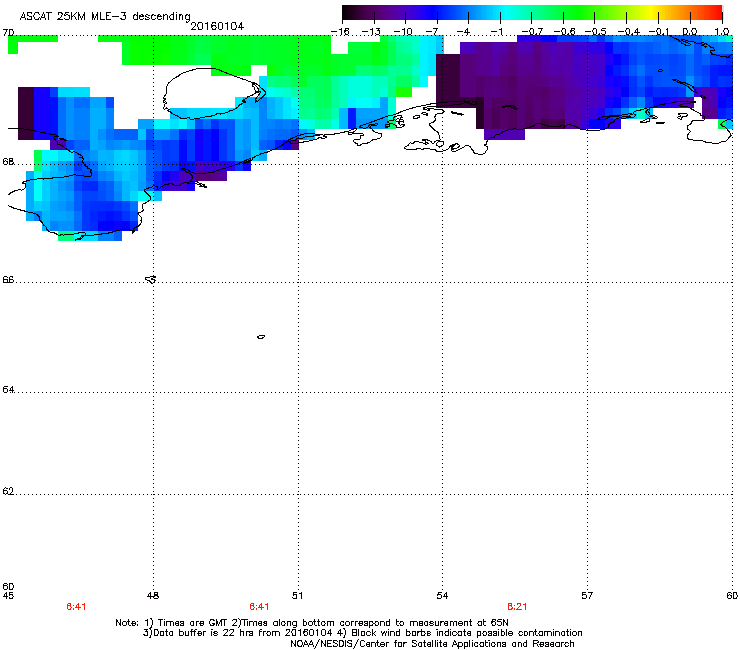This screenshot has height=650, width=740.
Task: Click the '-0.7' color scale label
Action: coord(532,32)
